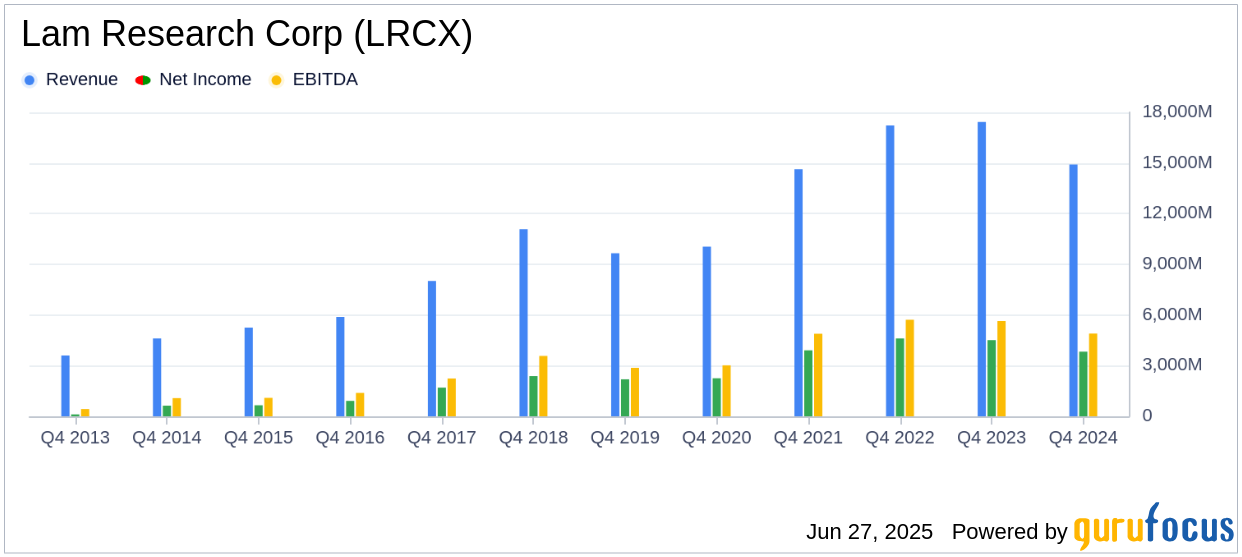Click the Q4 2021 yellow EBITDA bar
The width and height of the screenshot is (1242, 557).
point(818,375)
